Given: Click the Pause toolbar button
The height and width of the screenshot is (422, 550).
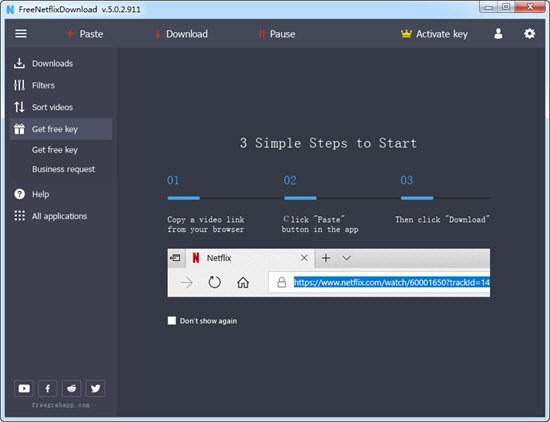Looking at the screenshot, I should point(277,34).
